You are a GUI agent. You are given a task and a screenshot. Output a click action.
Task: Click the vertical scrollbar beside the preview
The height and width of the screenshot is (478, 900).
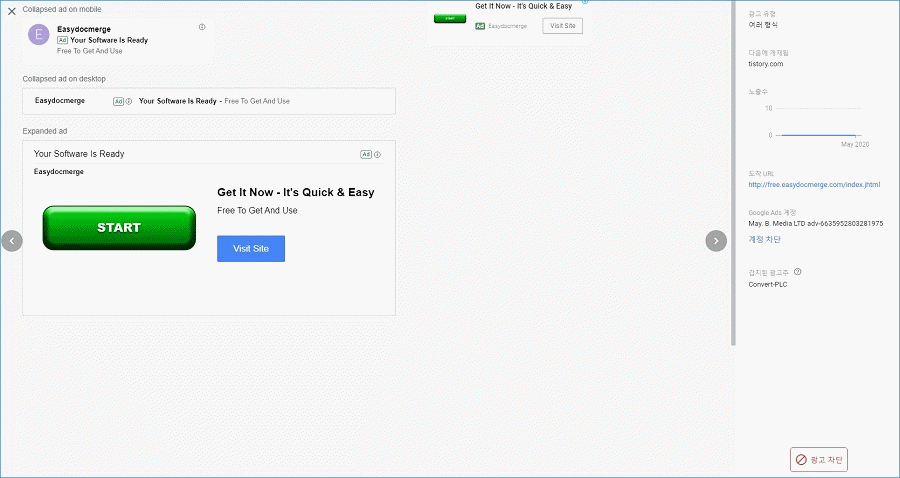point(733,172)
